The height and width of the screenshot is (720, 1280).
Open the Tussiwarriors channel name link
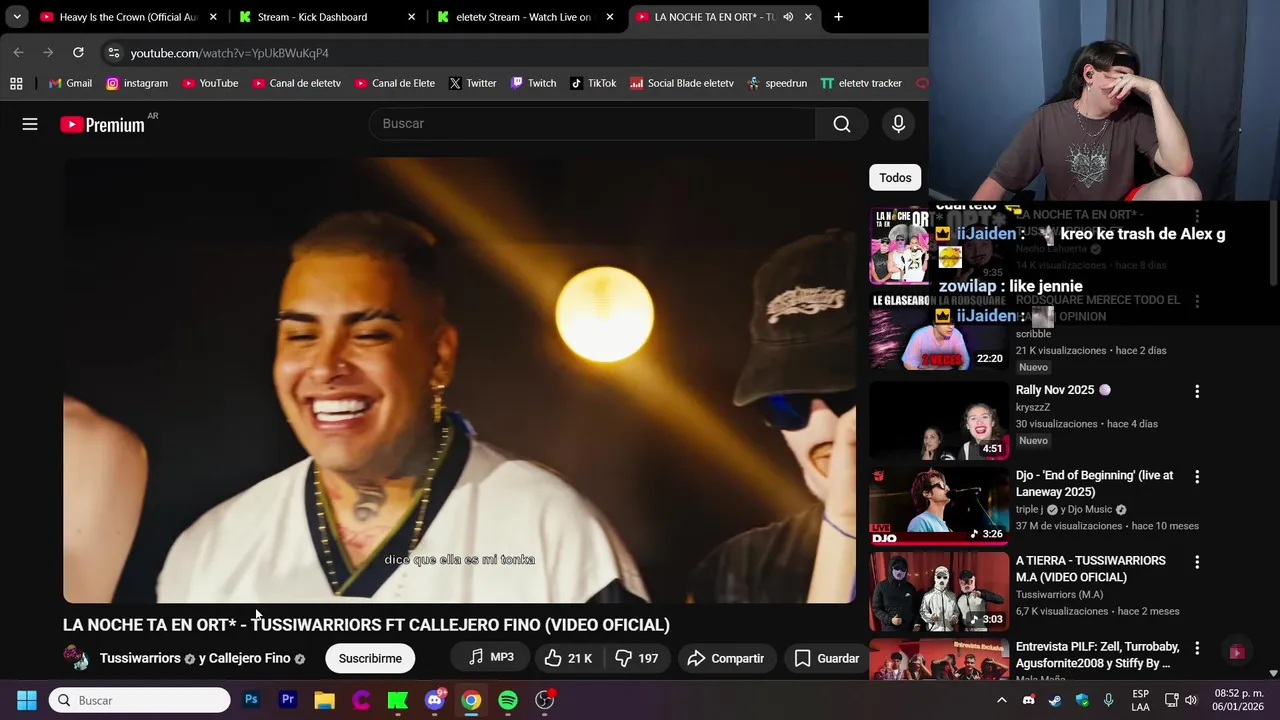(140, 658)
